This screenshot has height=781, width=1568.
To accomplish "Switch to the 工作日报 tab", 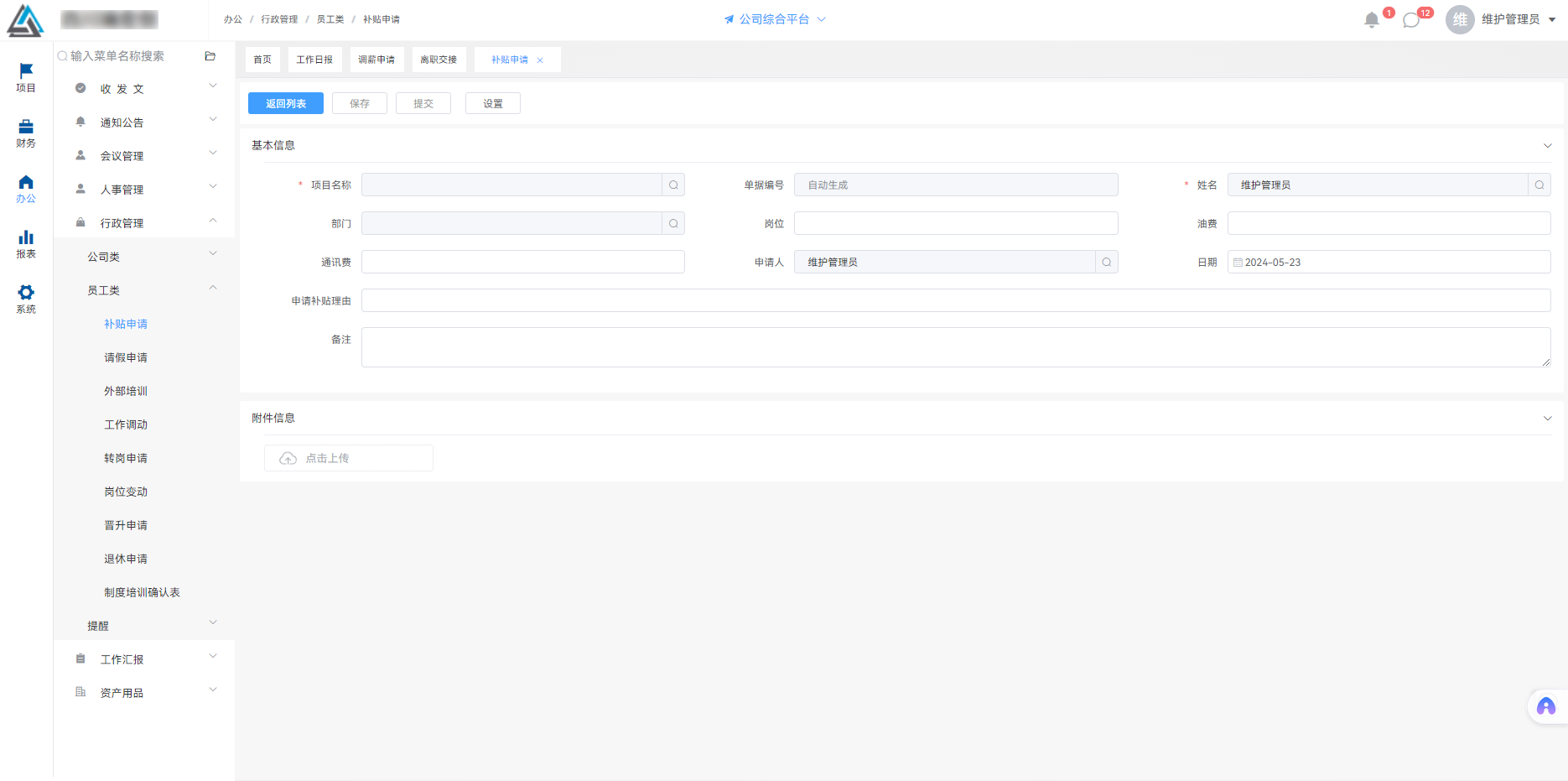I will tap(314, 60).
